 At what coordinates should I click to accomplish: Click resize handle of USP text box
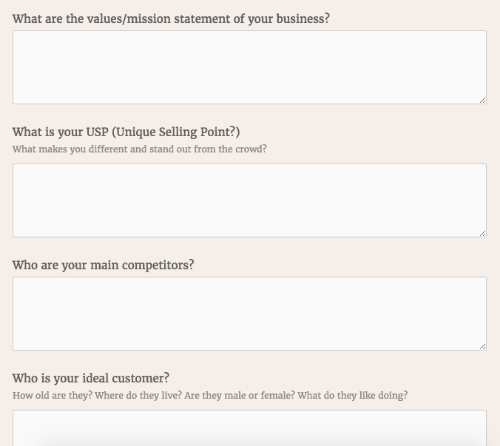pyautogui.click(x=482, y=233)
